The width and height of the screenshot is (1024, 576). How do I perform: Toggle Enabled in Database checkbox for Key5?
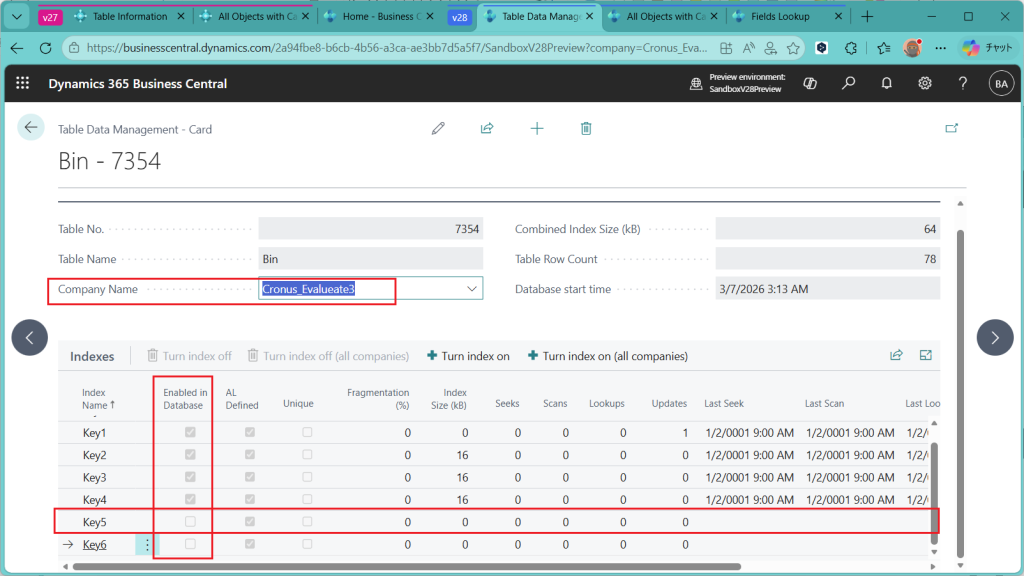click(x=191, y=522)
